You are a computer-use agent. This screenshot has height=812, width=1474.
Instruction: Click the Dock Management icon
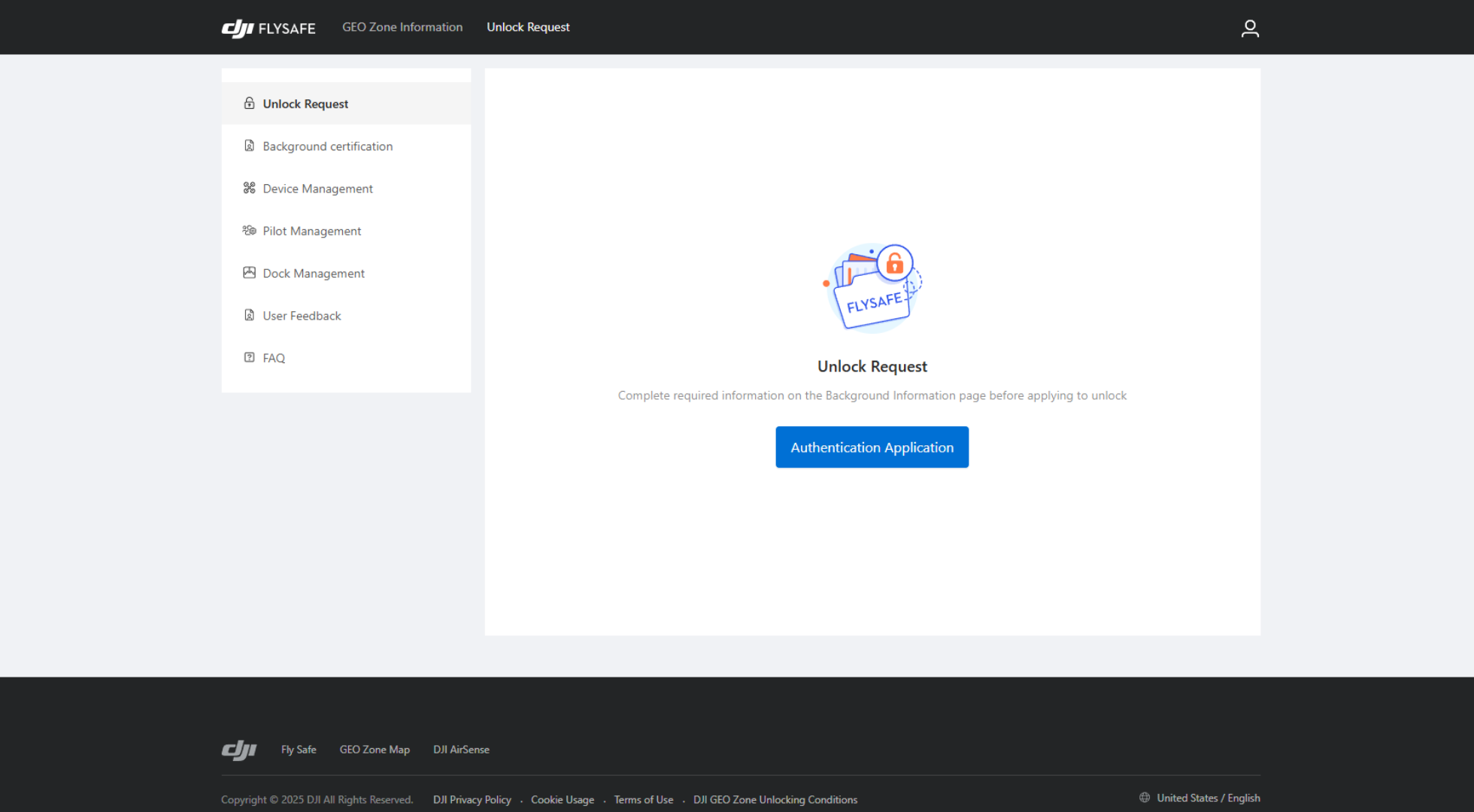click(x=249, y=273)
